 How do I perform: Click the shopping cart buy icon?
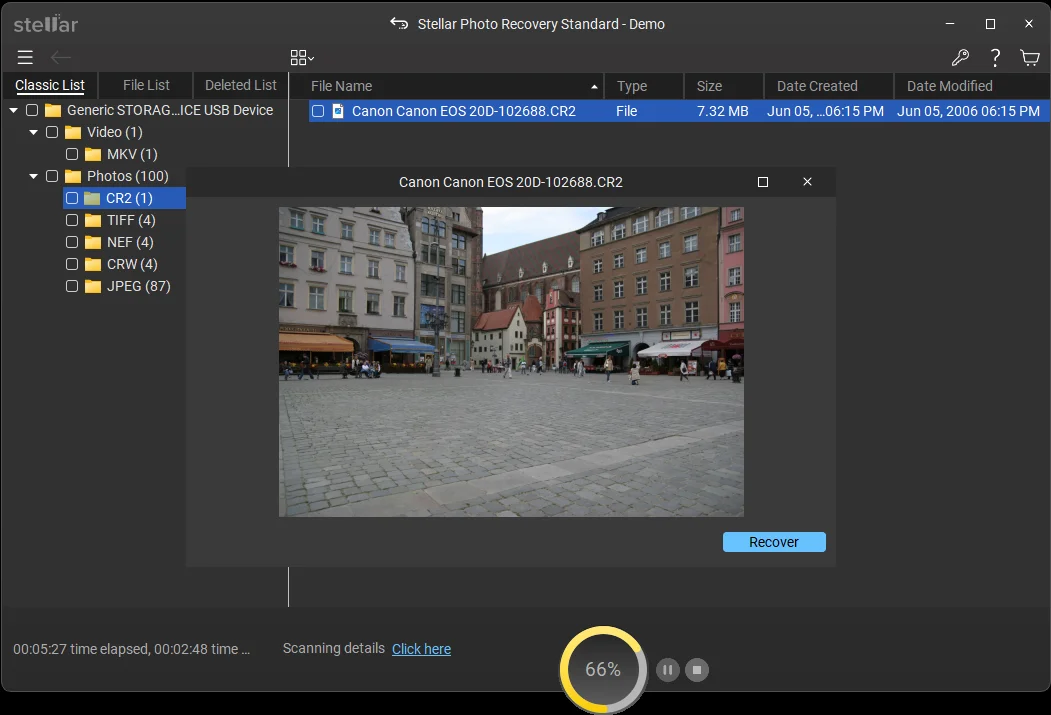point(1030,58)
